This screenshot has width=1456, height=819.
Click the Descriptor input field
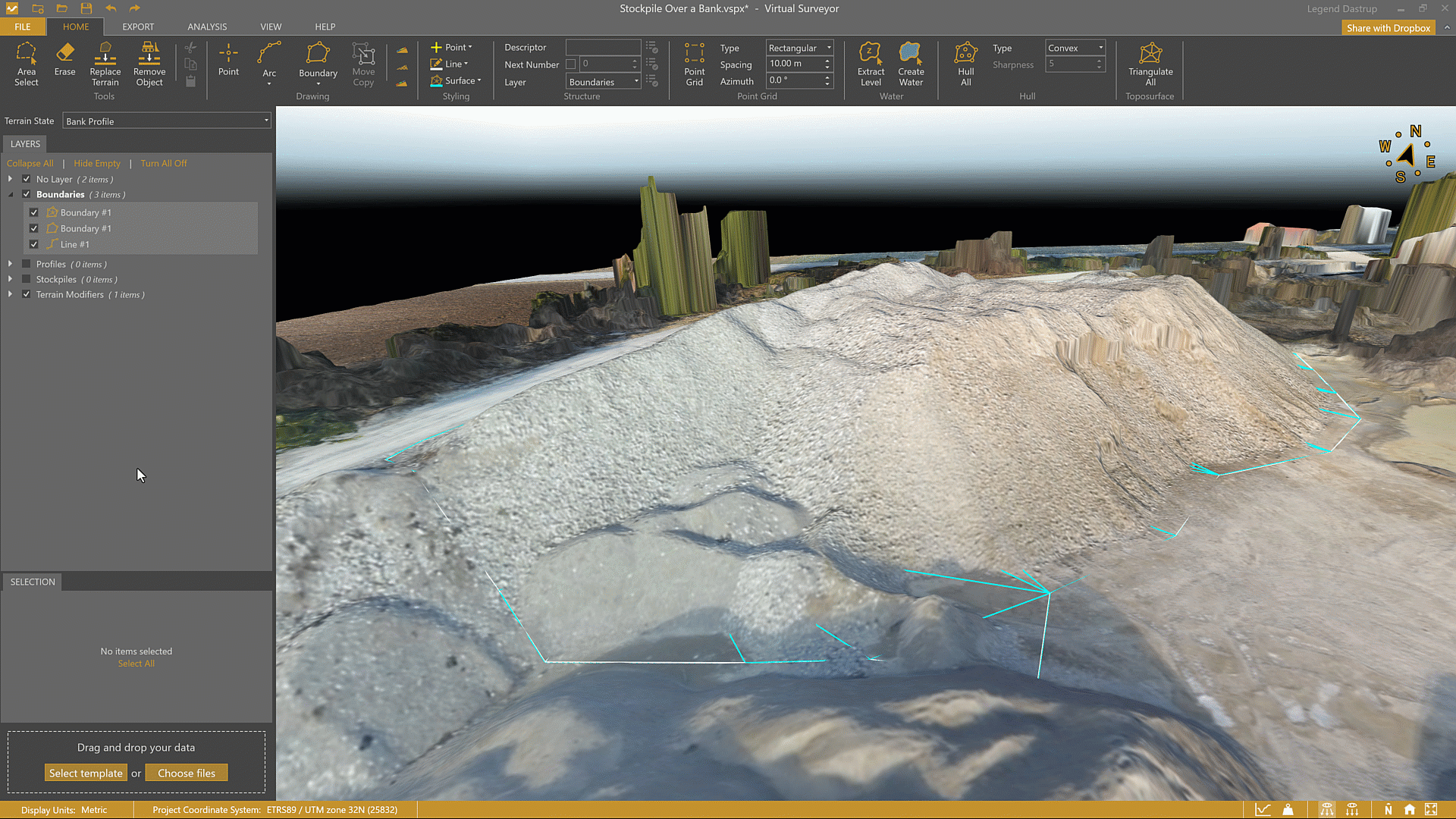tap(603, 47)
